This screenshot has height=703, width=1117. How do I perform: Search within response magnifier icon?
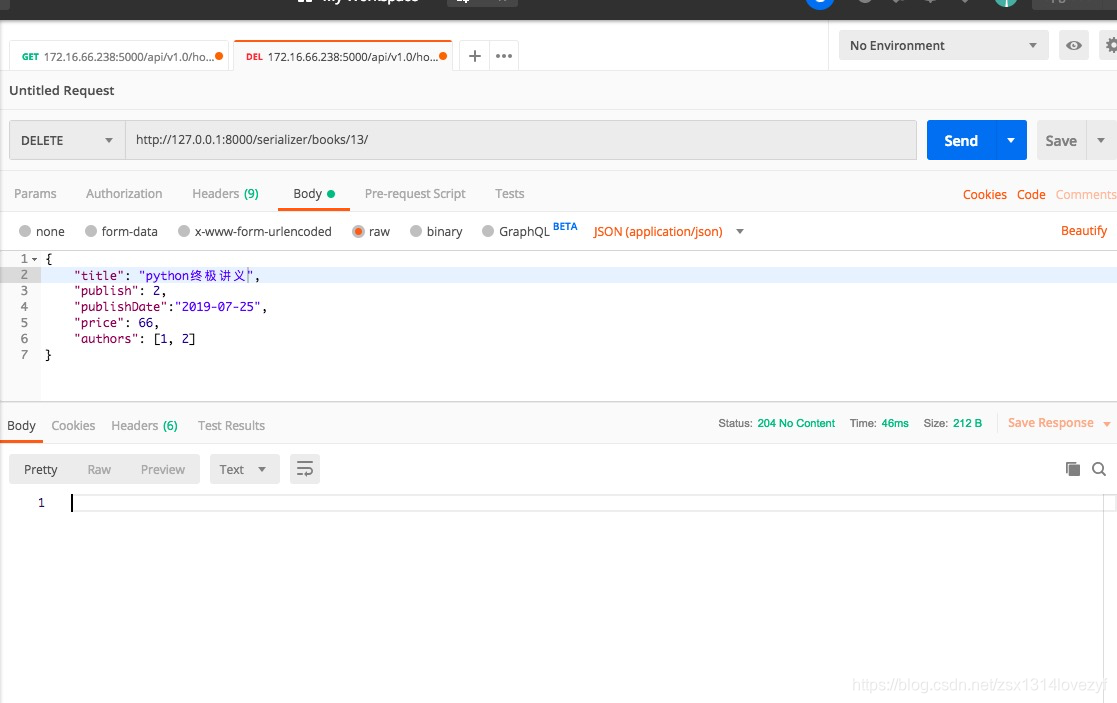pos(1099,469)
